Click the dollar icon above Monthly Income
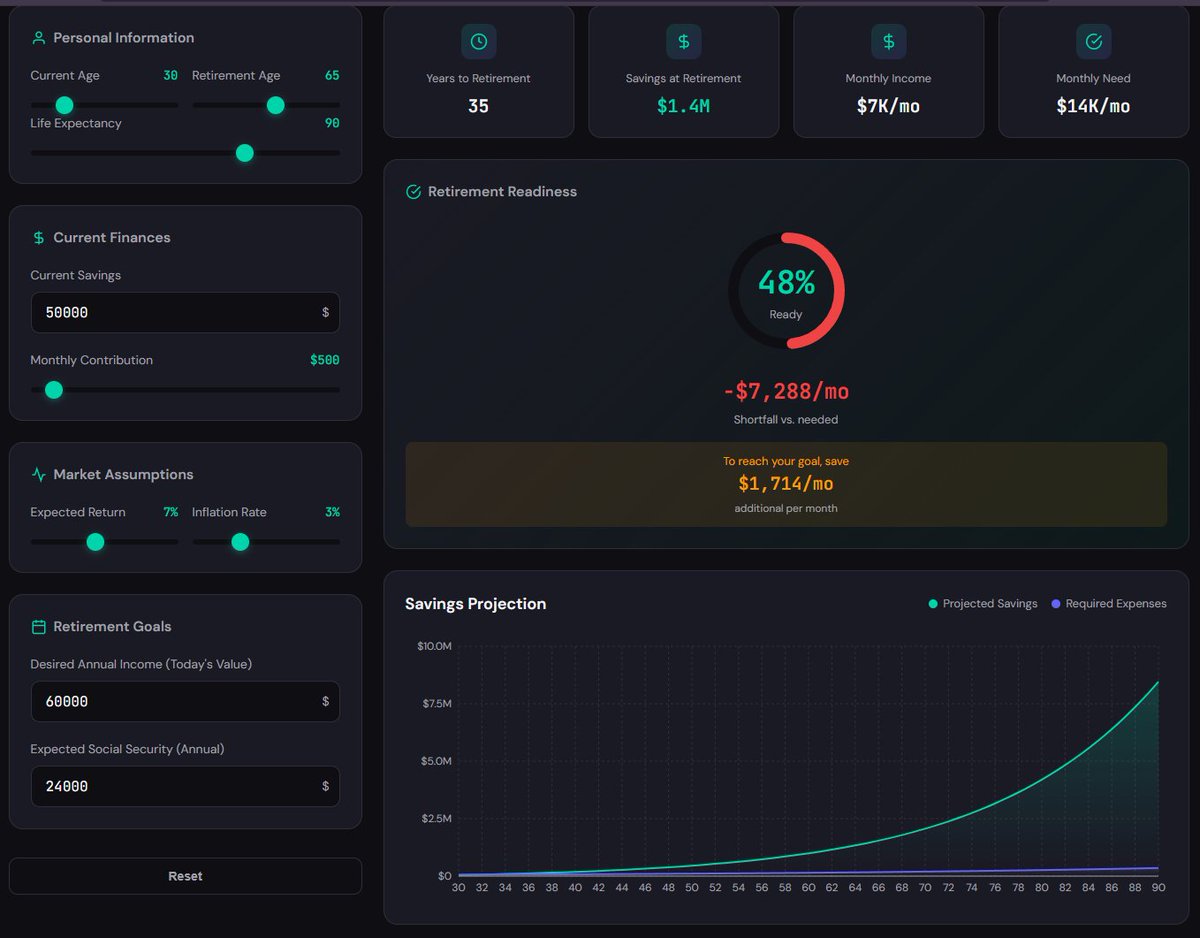Image resolution: width=1200 pixels, height=938 pixels. 889,42
